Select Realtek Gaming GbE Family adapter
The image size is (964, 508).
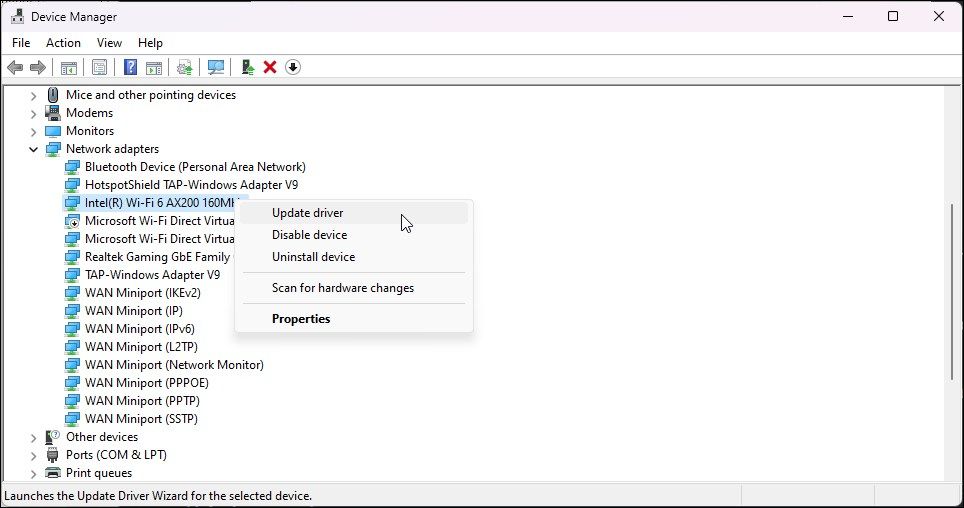tap(157, 256)
